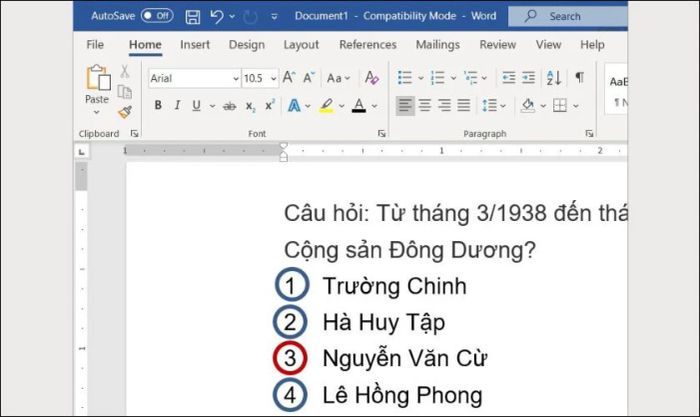Click the Redo icon in title bar
This screenshot has width=700, height=417.
click(x=250, y=17)
